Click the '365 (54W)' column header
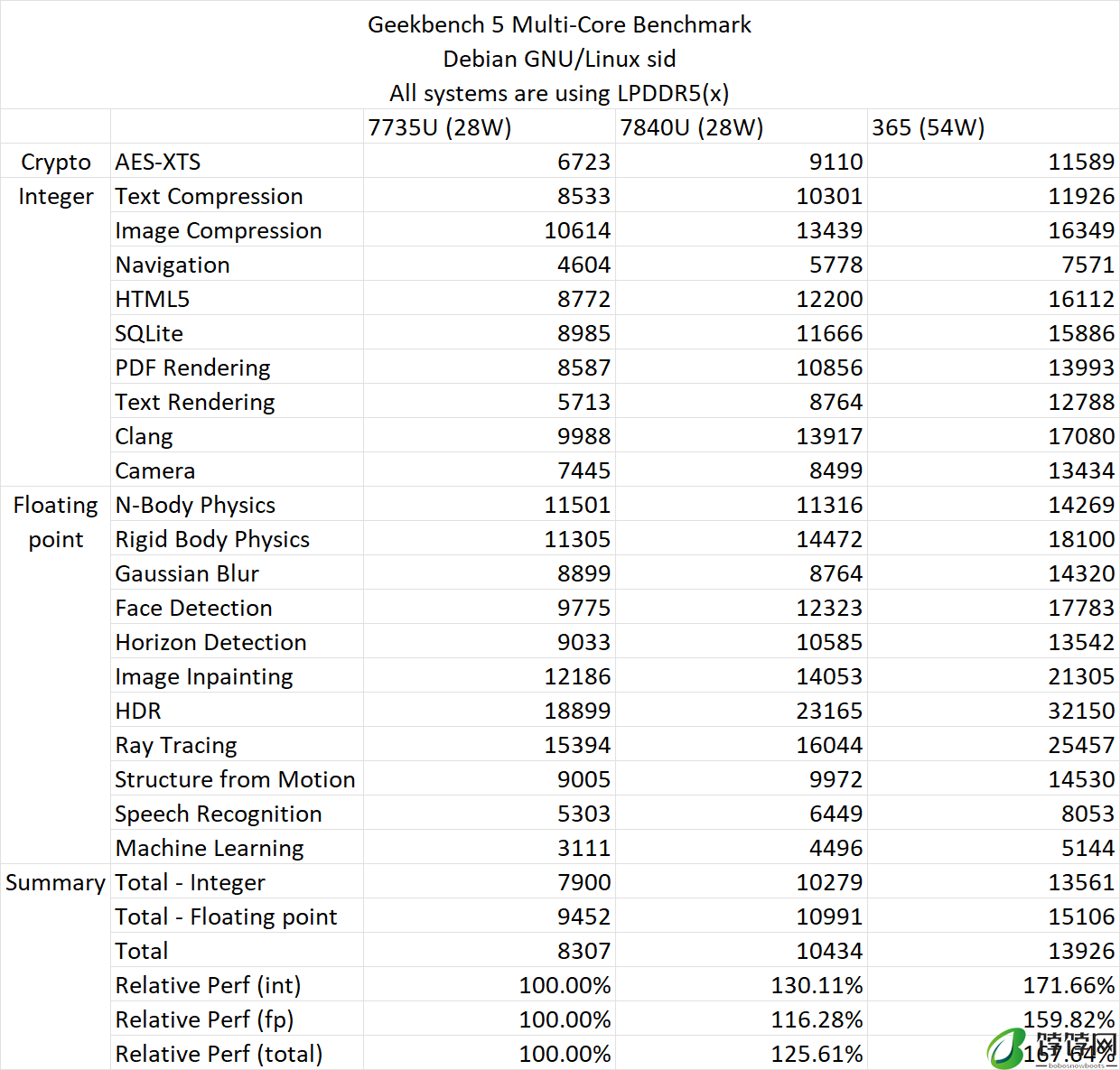1120x1070 pixels. point(929,127)
